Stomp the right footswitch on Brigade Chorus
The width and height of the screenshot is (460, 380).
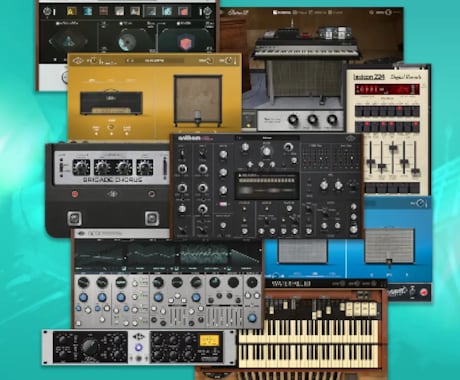point(152,218)
